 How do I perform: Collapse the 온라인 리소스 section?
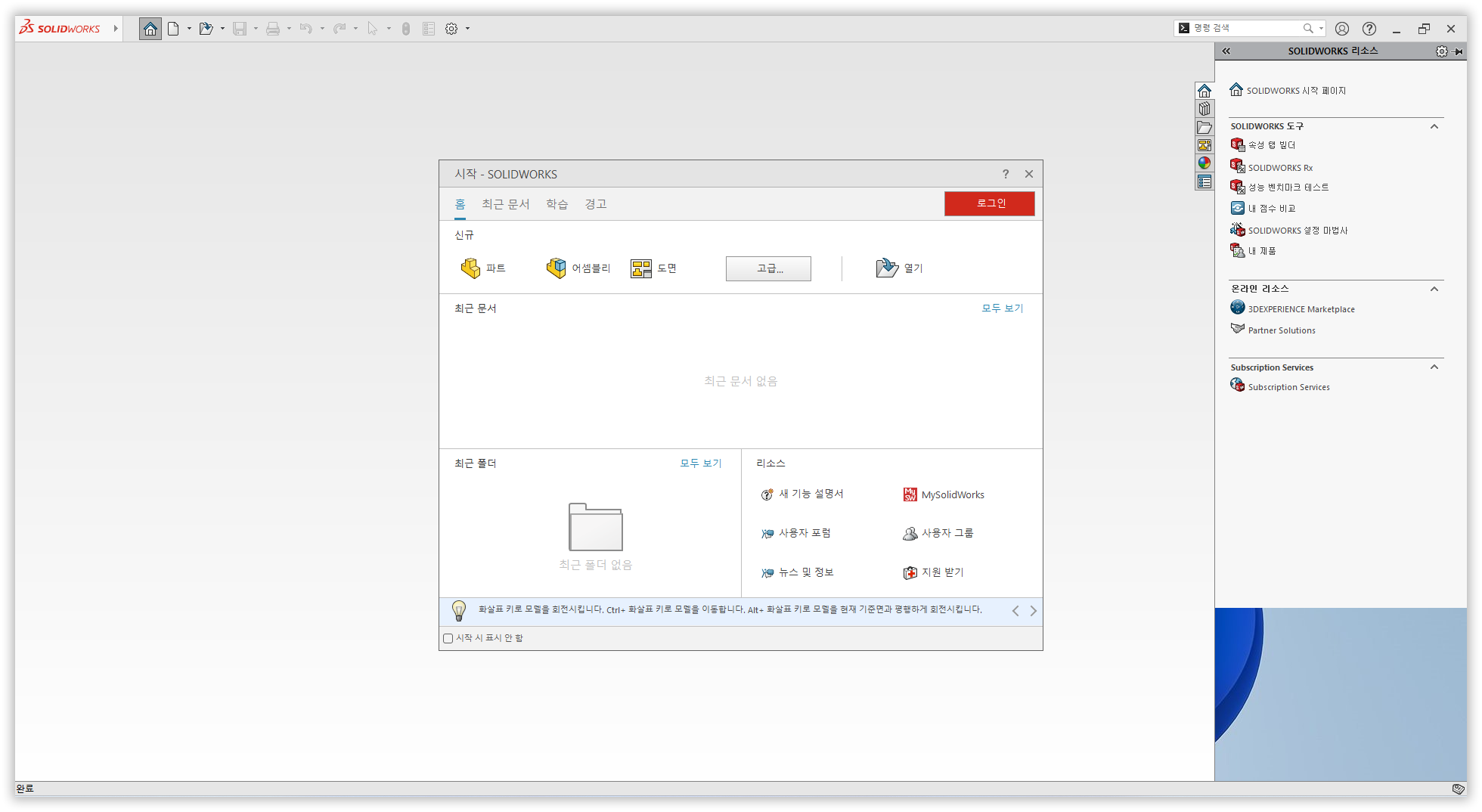click(x=1434, y=289)
